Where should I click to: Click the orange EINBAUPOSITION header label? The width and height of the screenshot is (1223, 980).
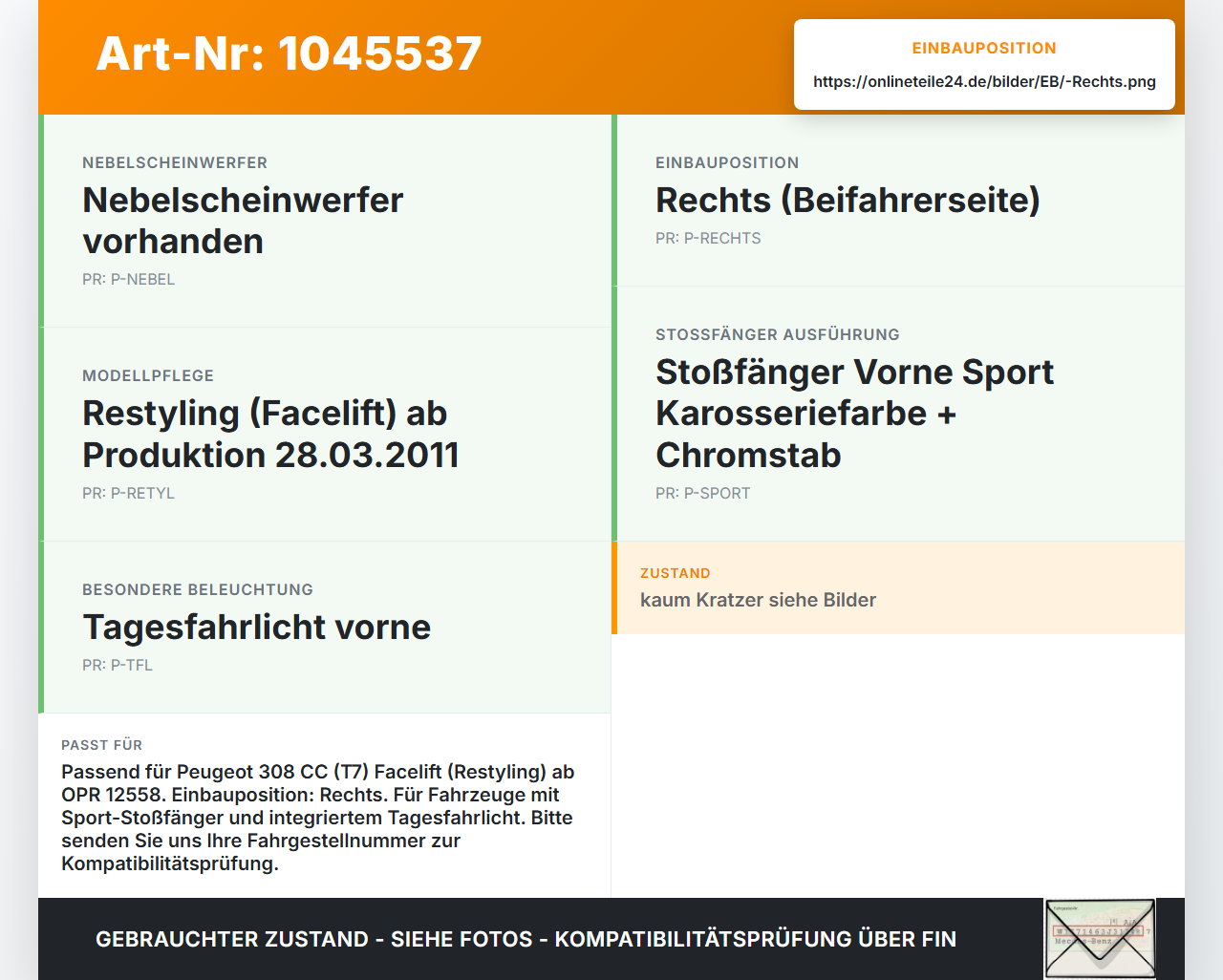coord(984,48)
